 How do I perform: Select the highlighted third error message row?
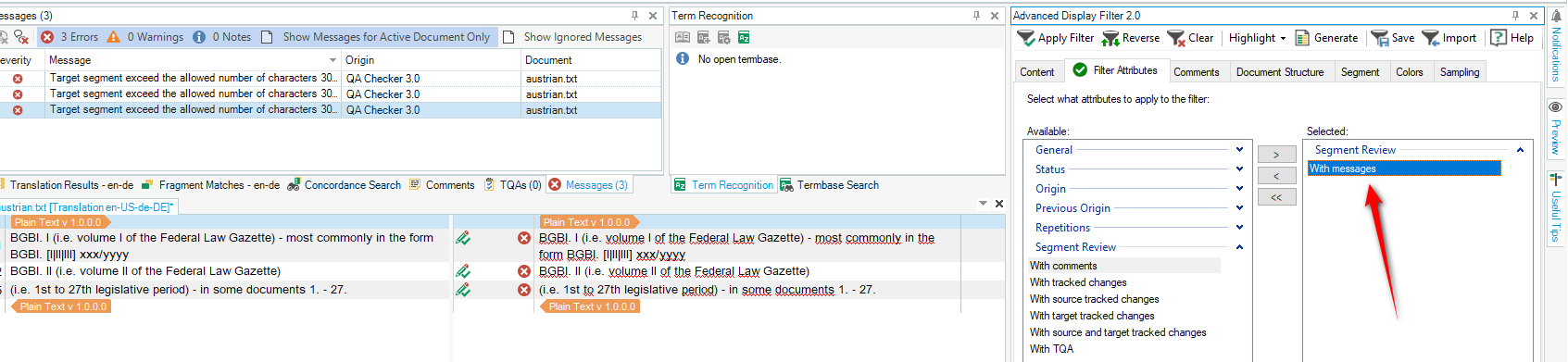click(330, 110)
